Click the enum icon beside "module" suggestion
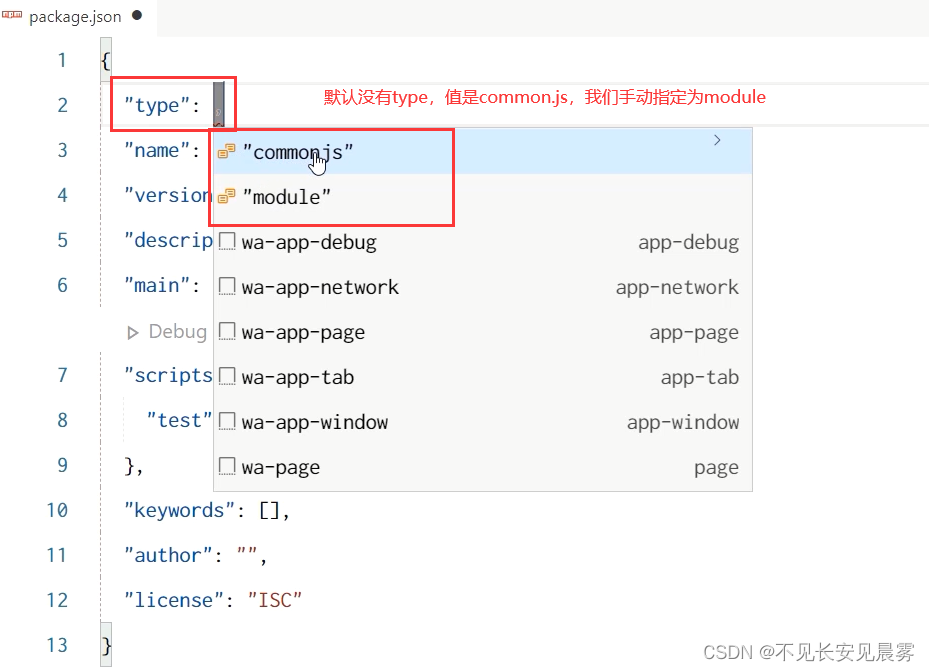929x671 pixels. tap(227, 197)
